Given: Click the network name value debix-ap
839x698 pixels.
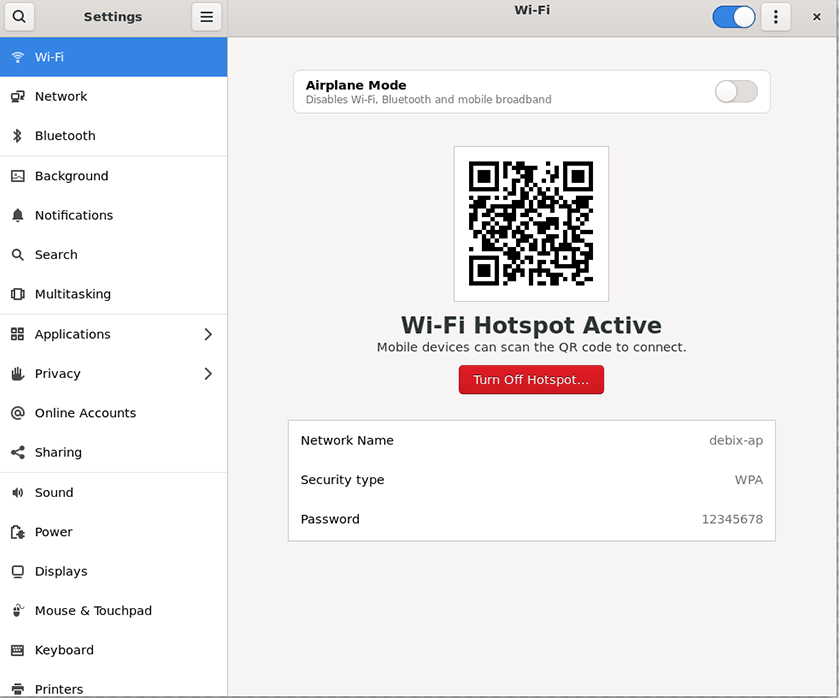Looking at the screenshot, I should 736,441.
